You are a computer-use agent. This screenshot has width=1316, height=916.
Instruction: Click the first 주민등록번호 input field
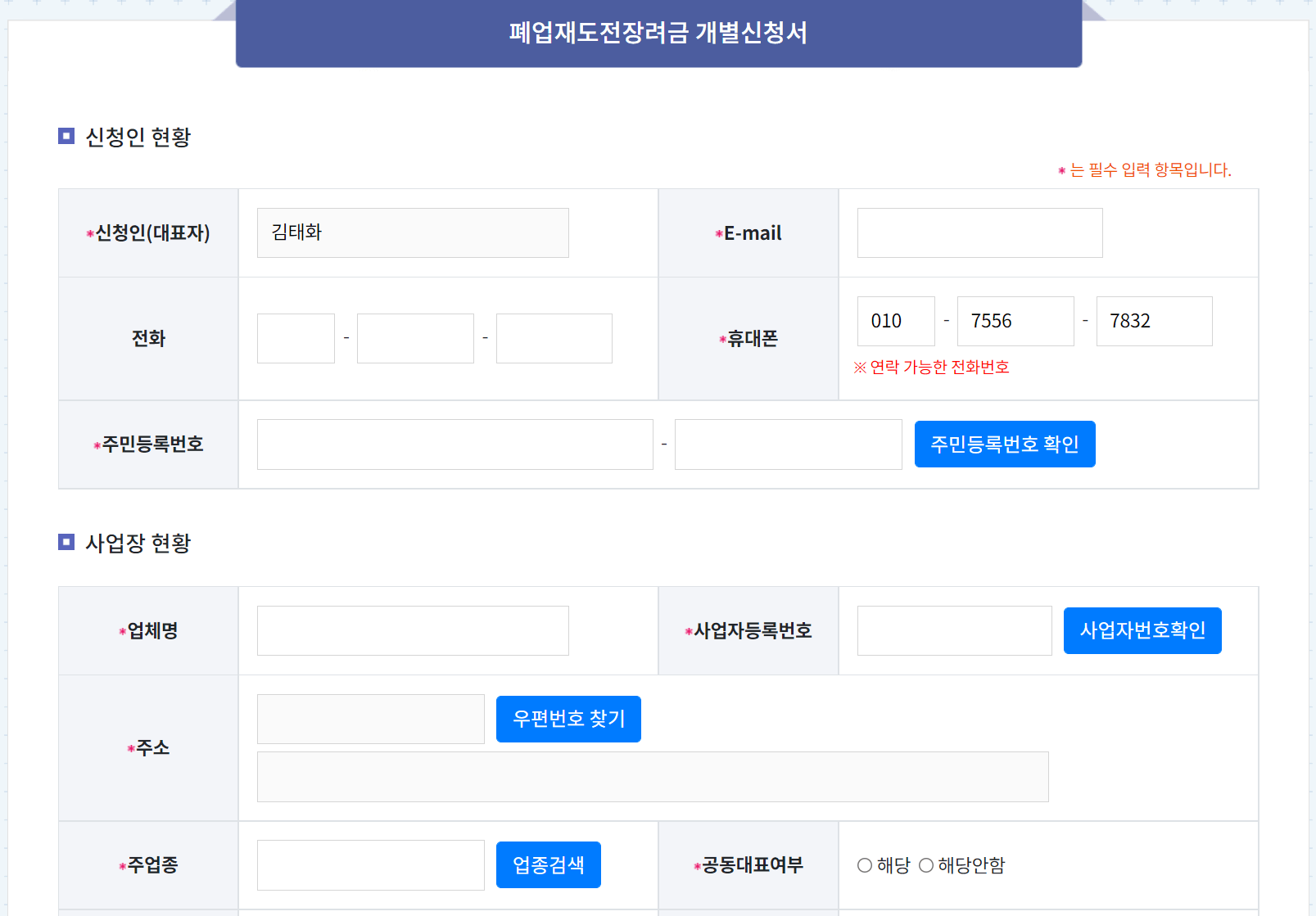(454, 444)
